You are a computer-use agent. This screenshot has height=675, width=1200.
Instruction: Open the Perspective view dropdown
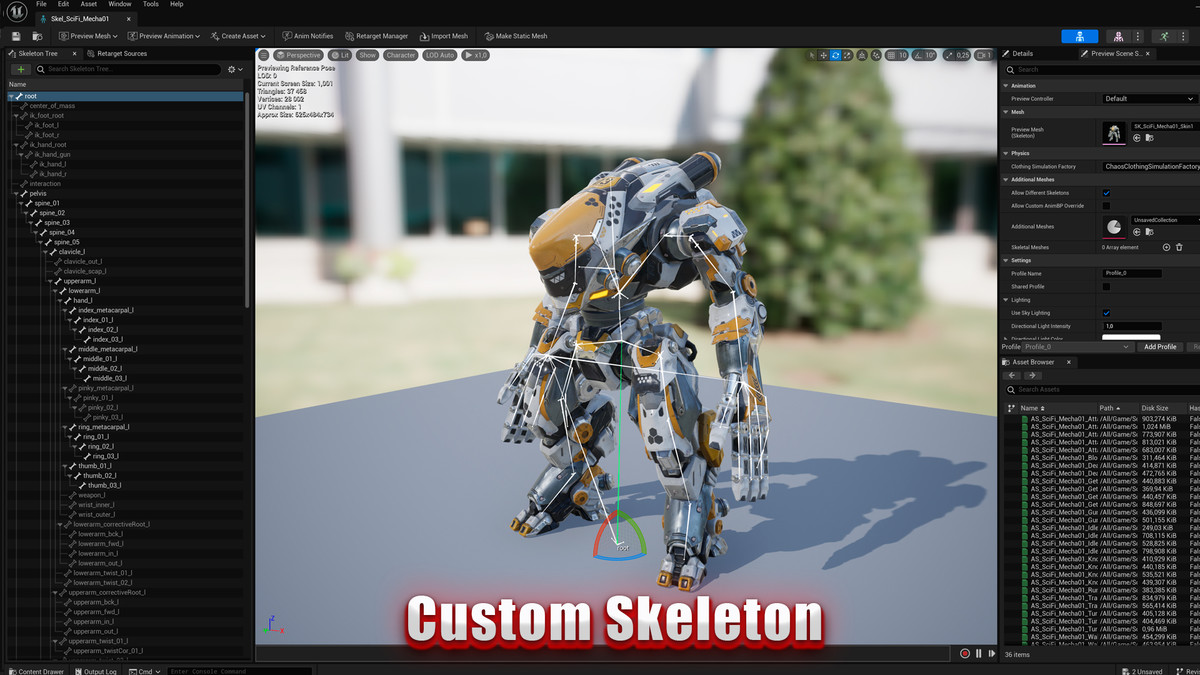click(x=298, y=55)
